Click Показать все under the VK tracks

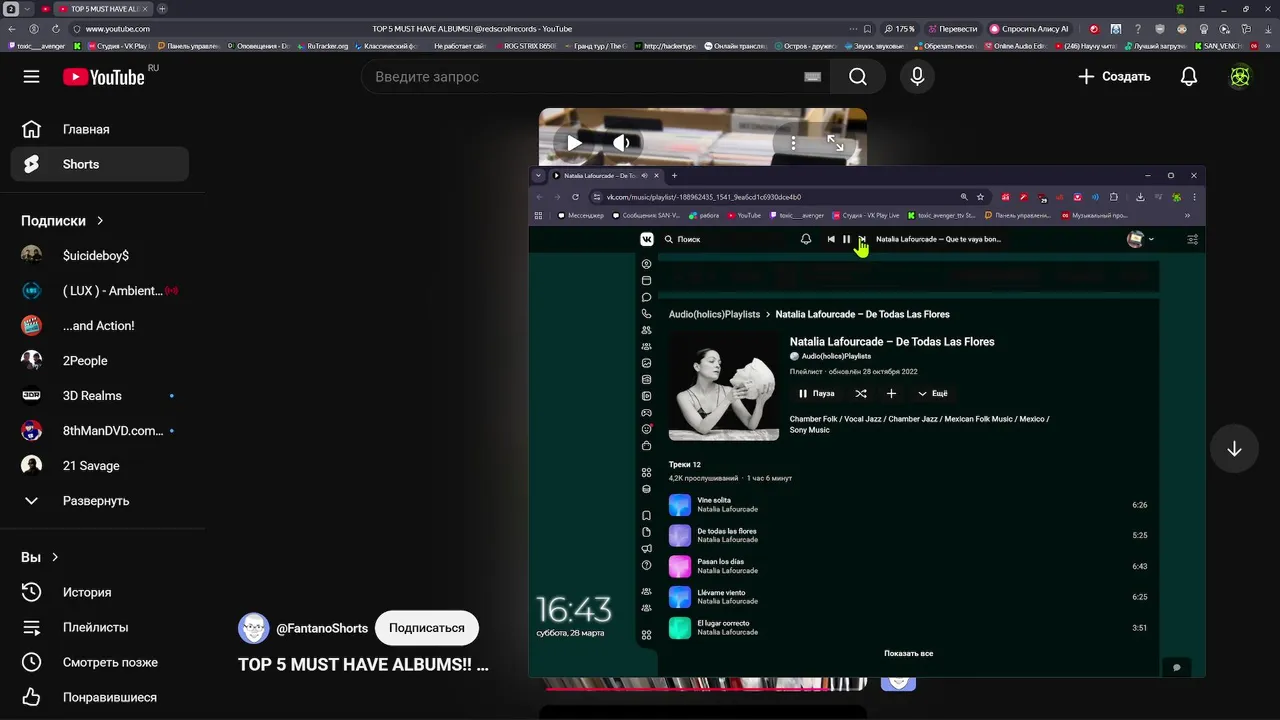[x=908, y=653]
